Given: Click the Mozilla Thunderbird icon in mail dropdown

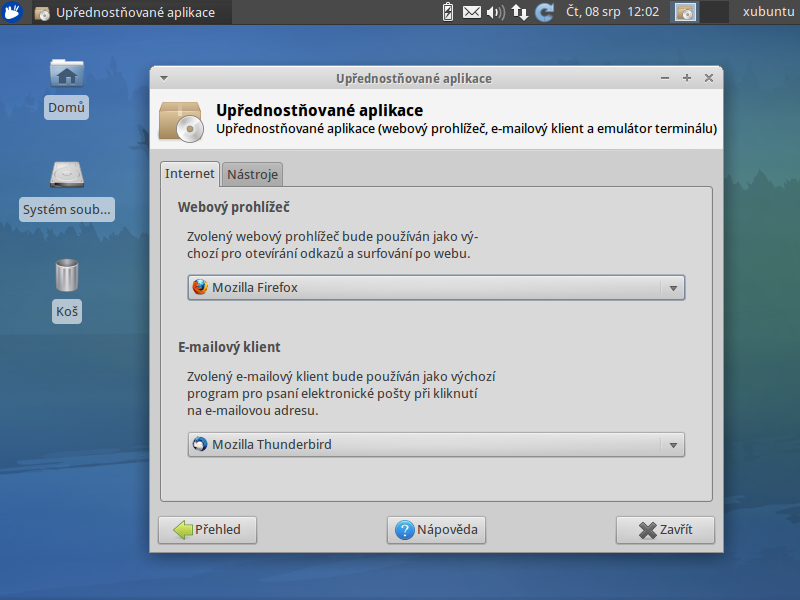Looking at the screenshot, I should [x=199, y=444].
